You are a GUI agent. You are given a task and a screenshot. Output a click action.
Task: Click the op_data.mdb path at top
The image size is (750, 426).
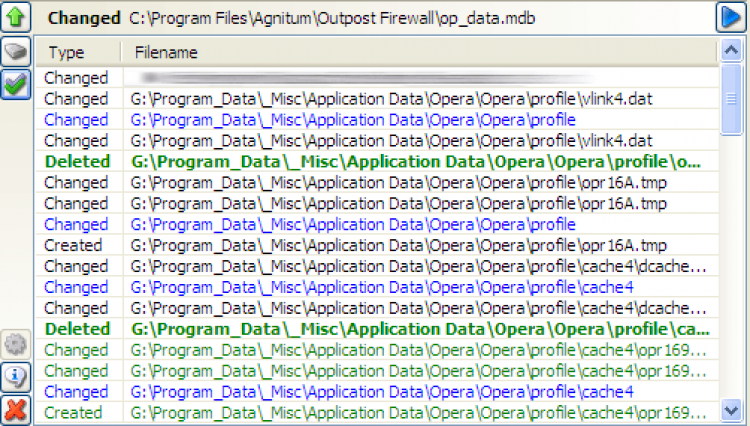click(x=332, y=18)
